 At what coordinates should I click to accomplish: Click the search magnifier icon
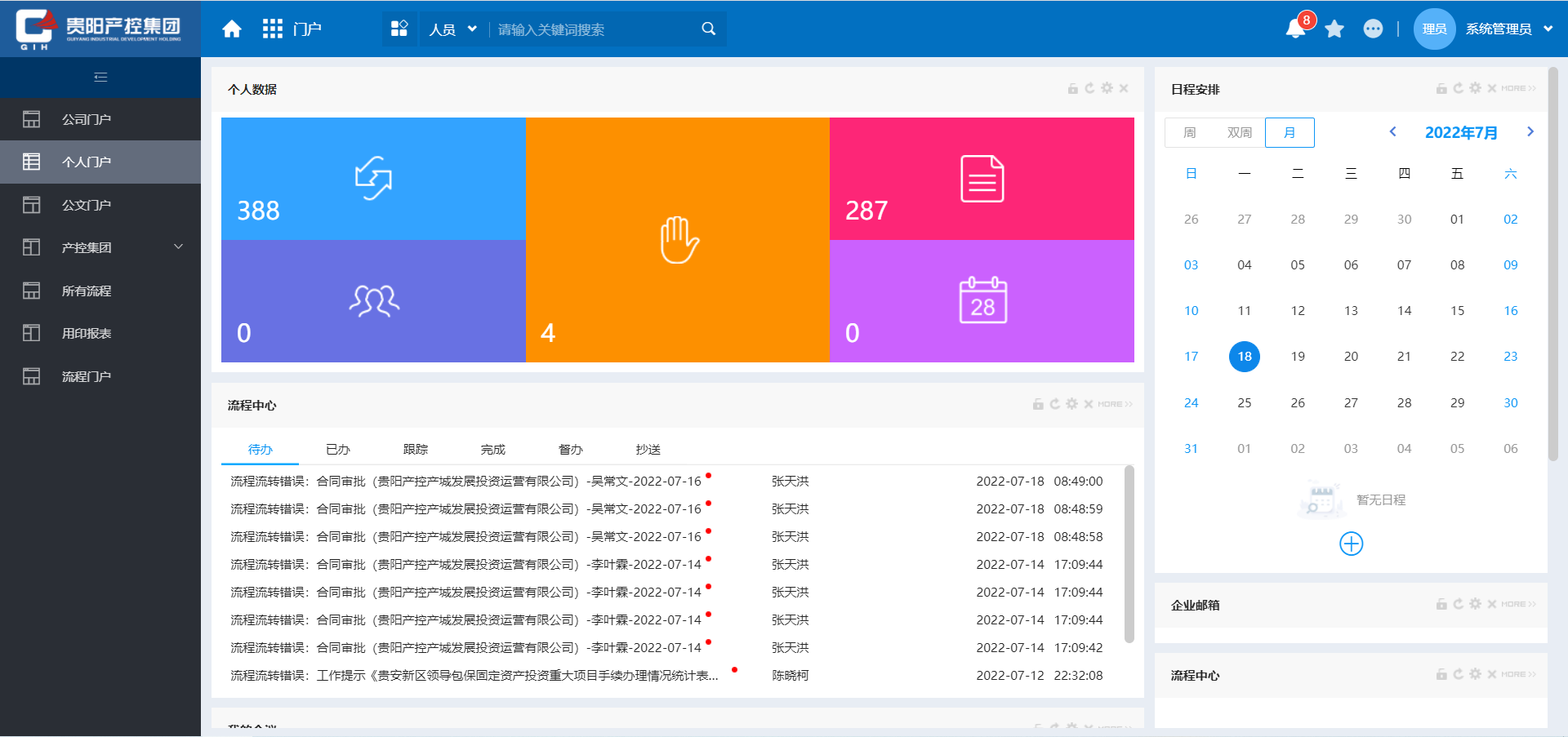click(708, 29)
